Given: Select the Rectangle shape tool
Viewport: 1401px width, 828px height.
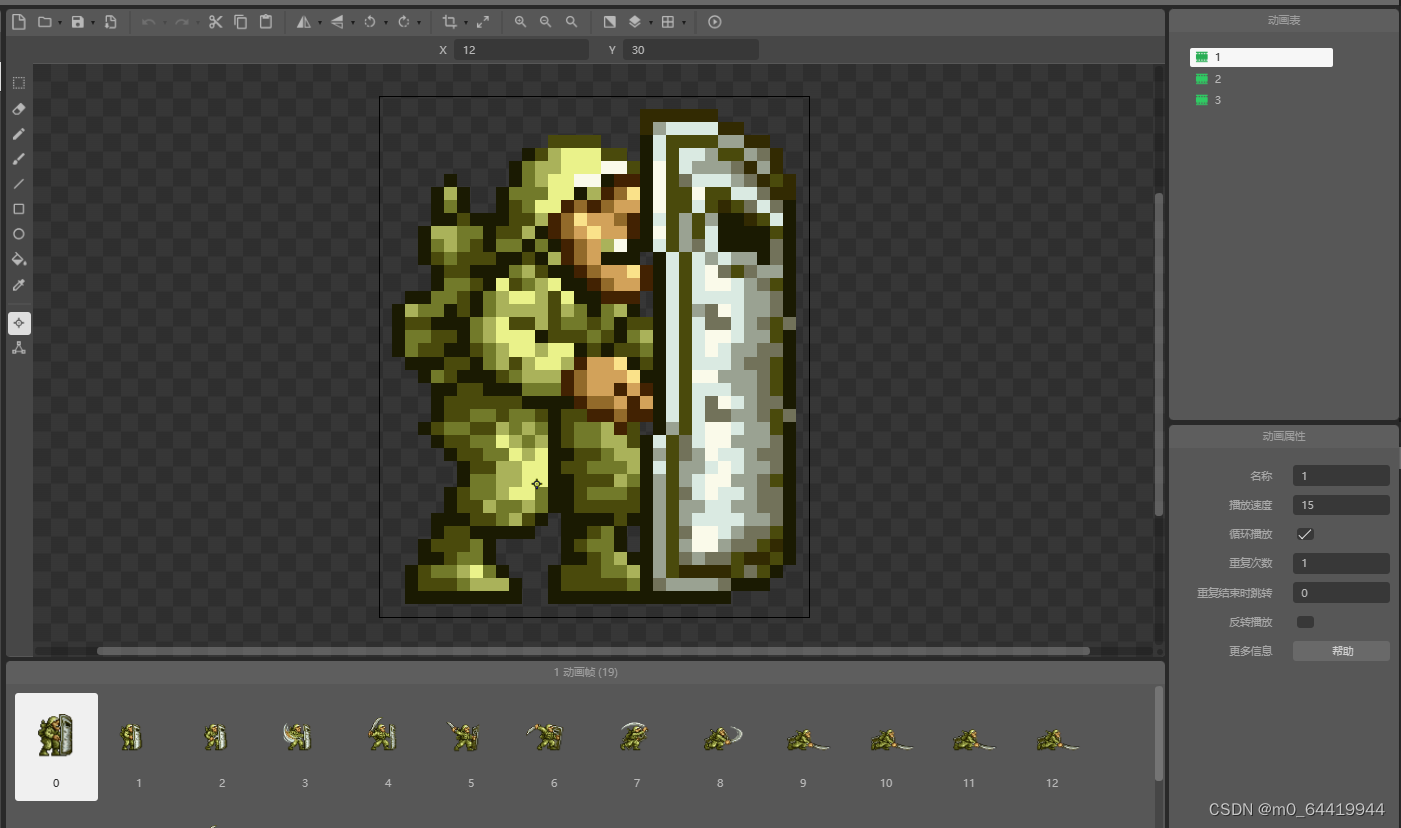Looking at the screenshot, I should (x=18, y=209).
